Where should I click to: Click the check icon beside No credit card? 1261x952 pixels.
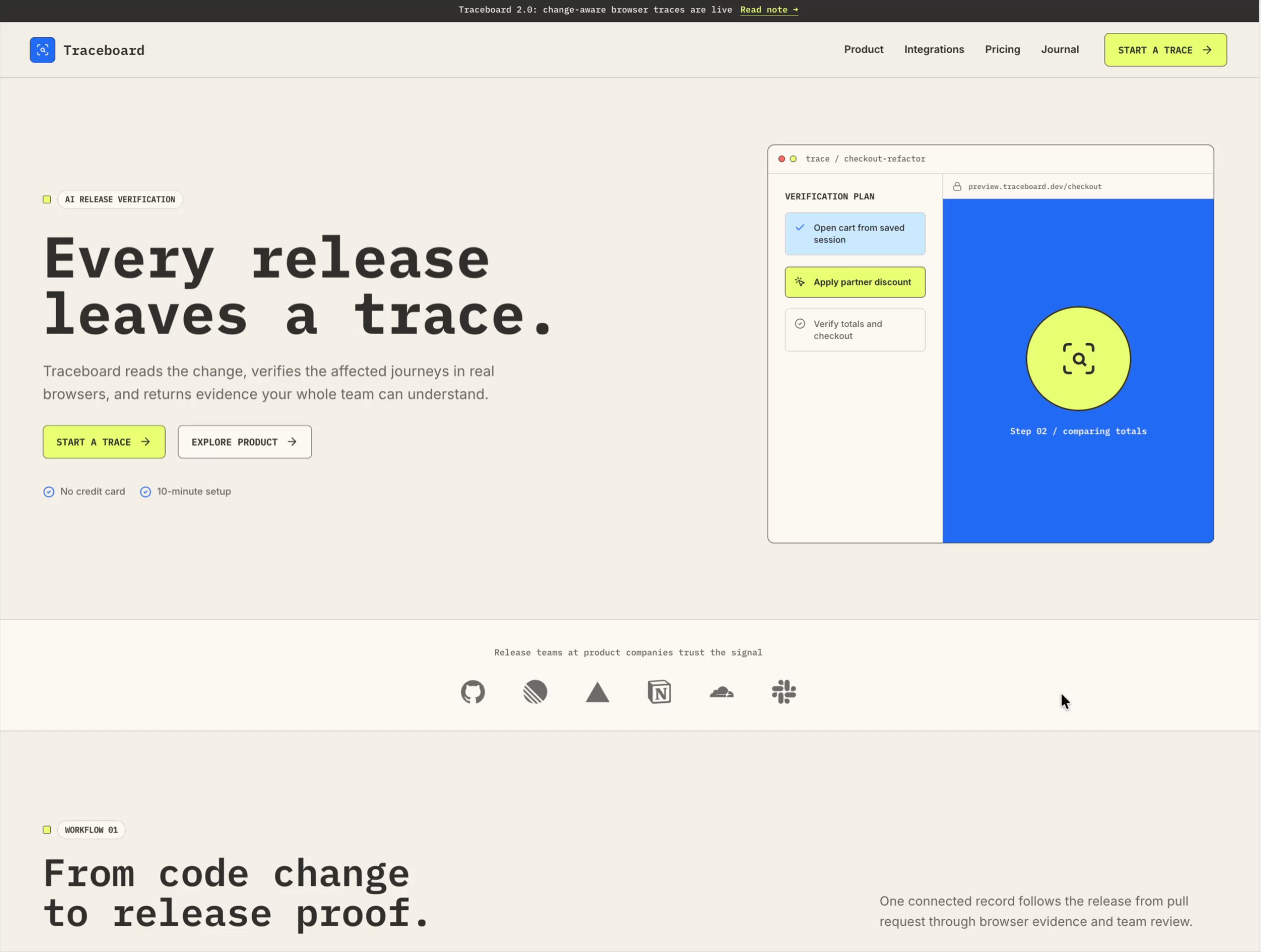tap(49, 492)
